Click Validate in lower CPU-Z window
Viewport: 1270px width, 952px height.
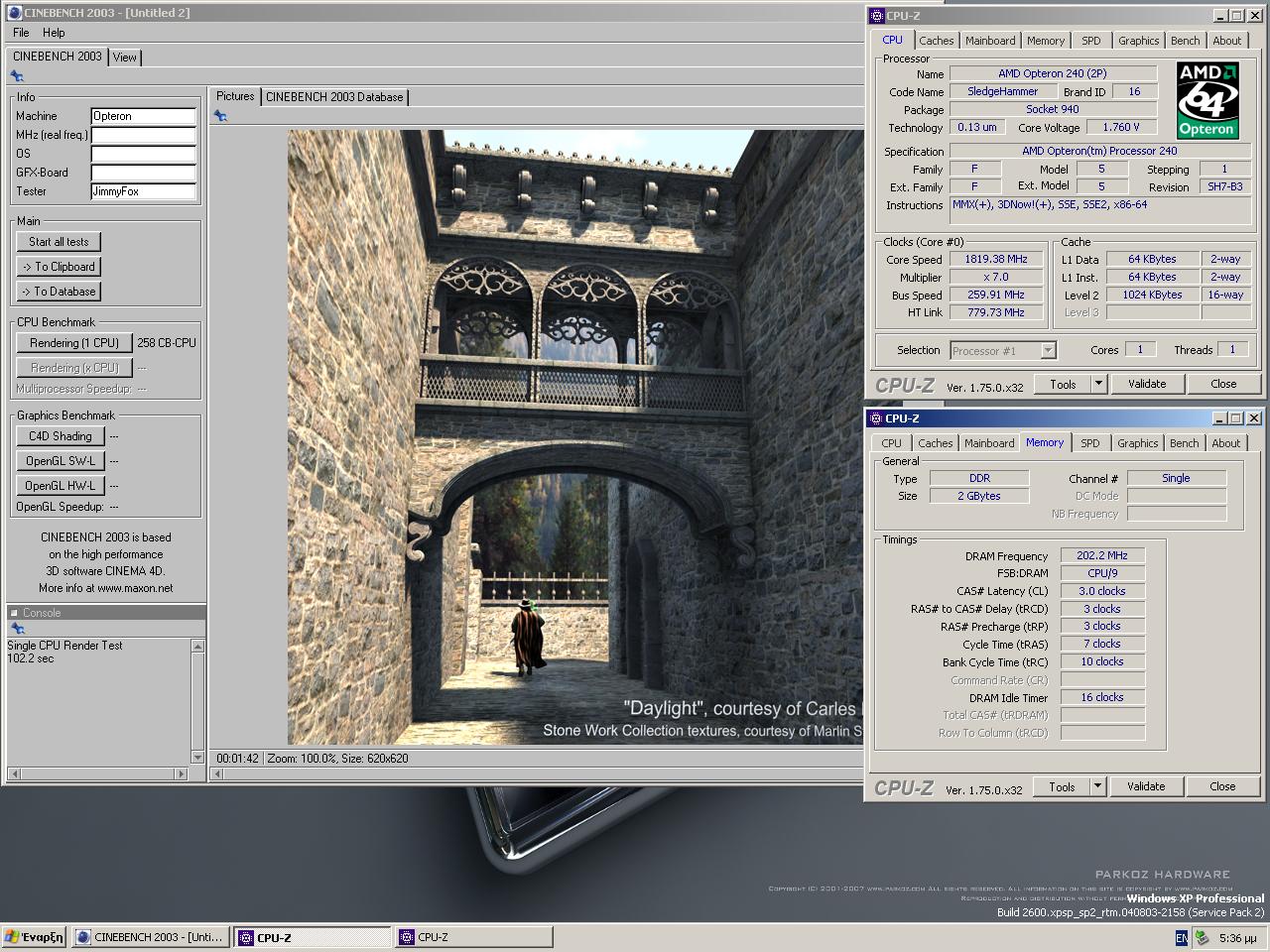coord(1146,786)
